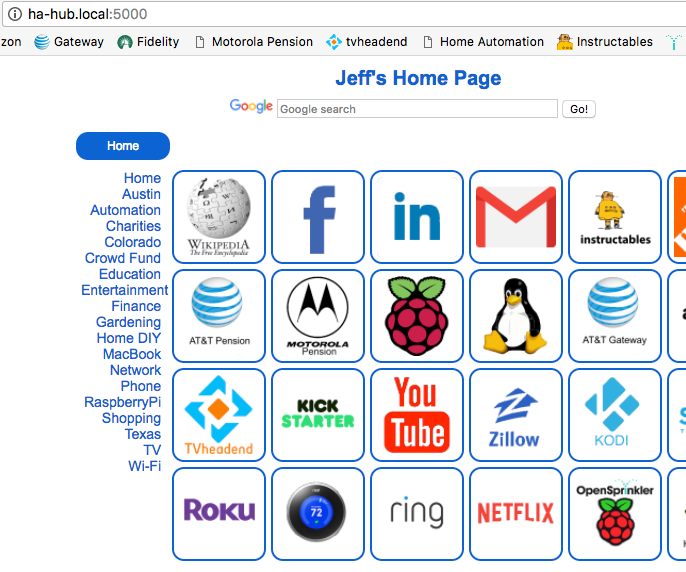Open the Instructables bookmark
The height and width of the screenshot is (572, 686).
click(605, 42)
